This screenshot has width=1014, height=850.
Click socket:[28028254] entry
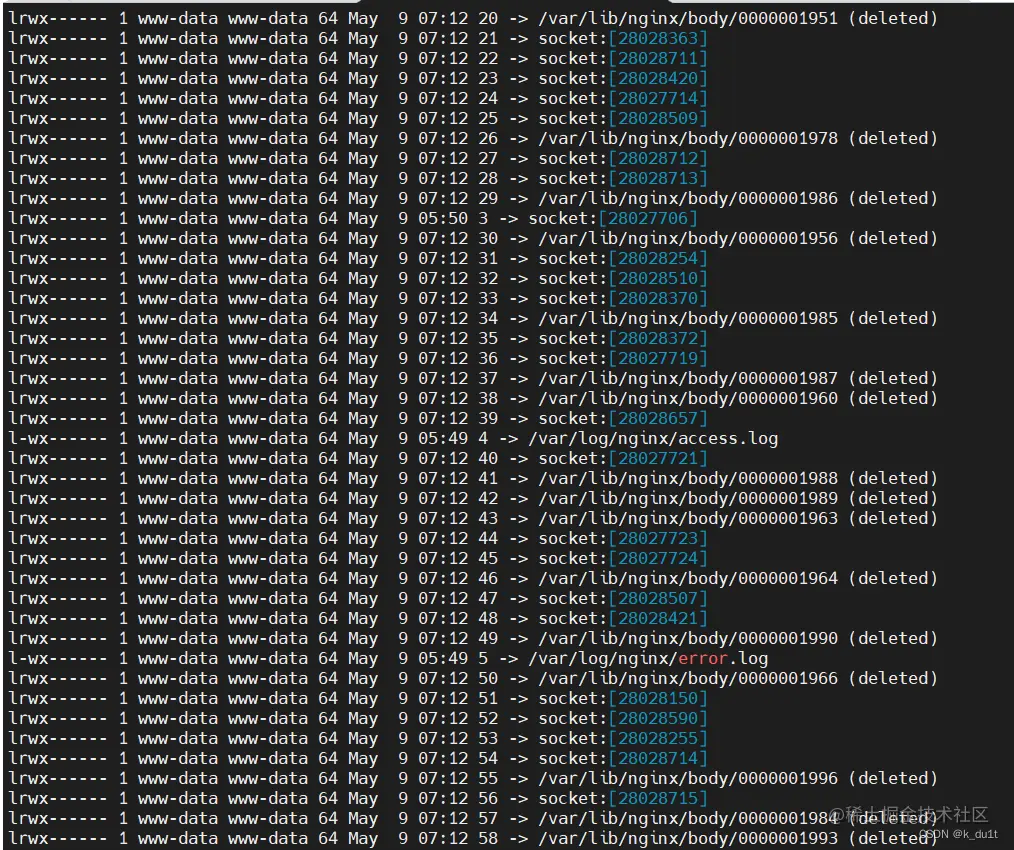pos(623,259)
